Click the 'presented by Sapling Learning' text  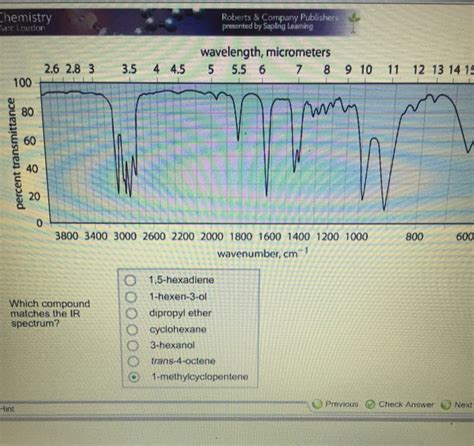click(x=267, y=27)
